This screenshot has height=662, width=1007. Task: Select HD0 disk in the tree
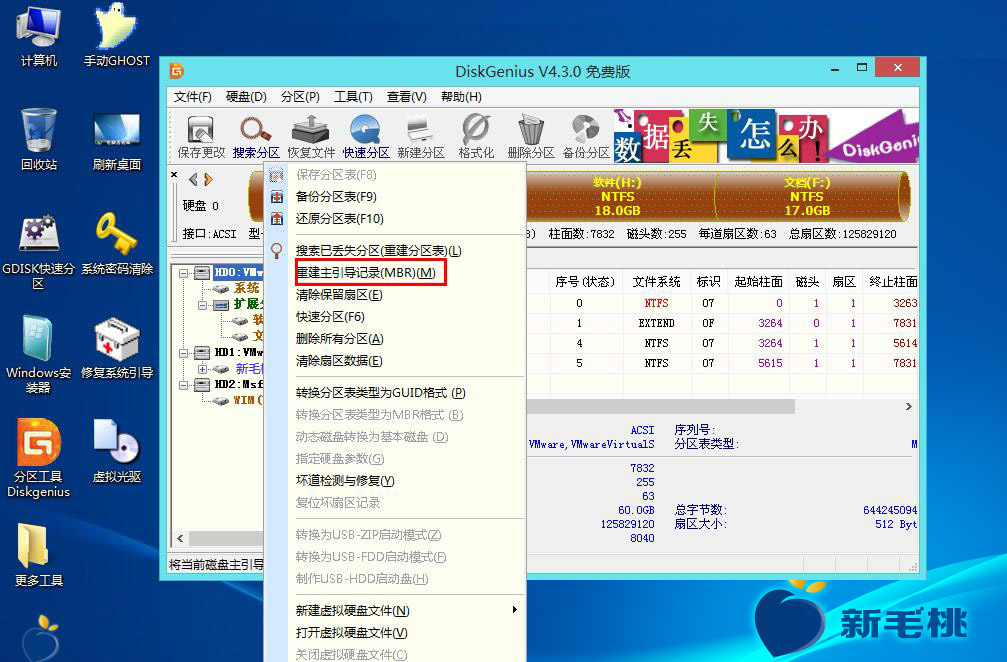click(x=238, y=272)
